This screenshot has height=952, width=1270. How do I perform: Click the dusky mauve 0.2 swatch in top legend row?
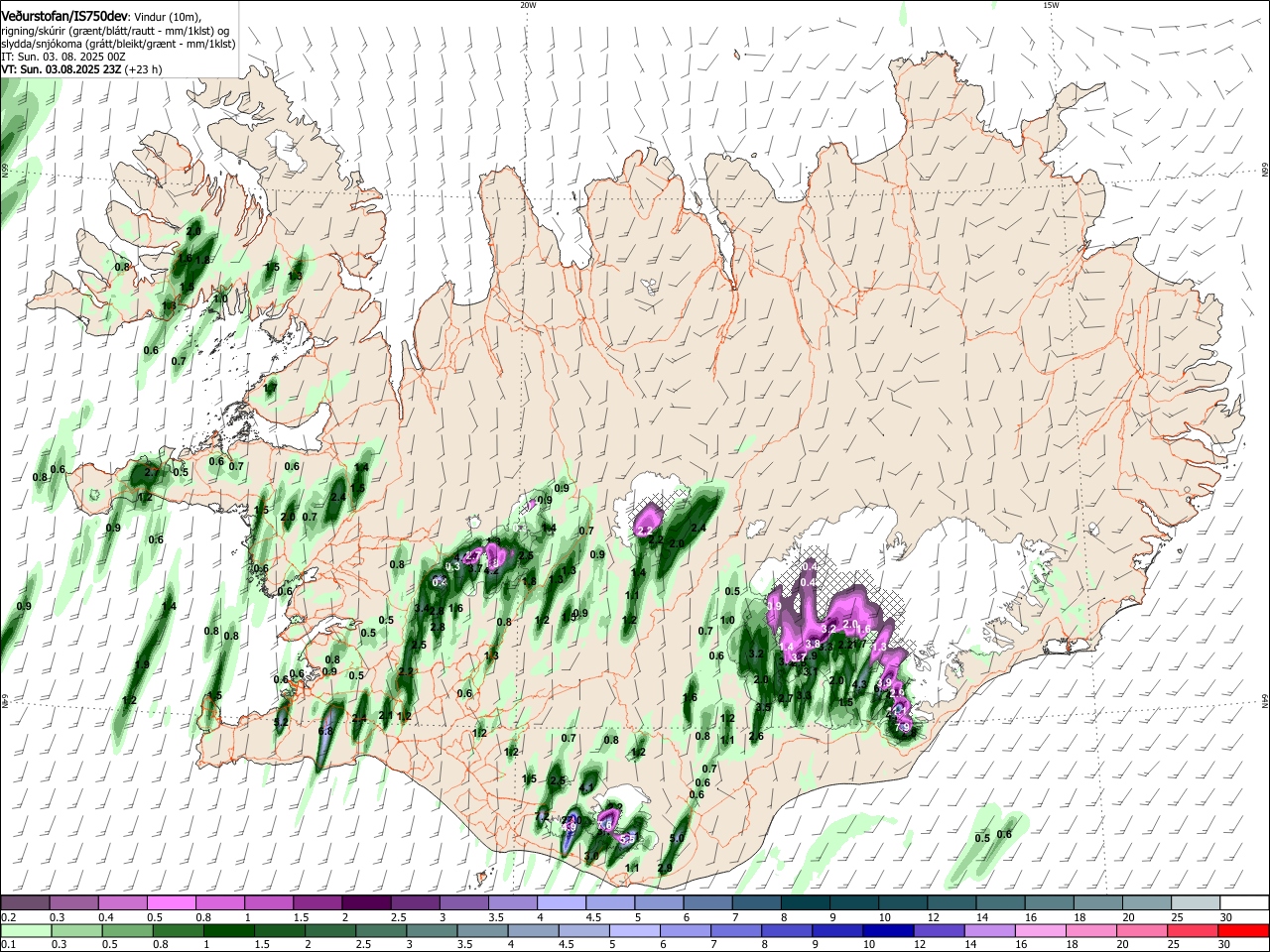click(25, 903)
